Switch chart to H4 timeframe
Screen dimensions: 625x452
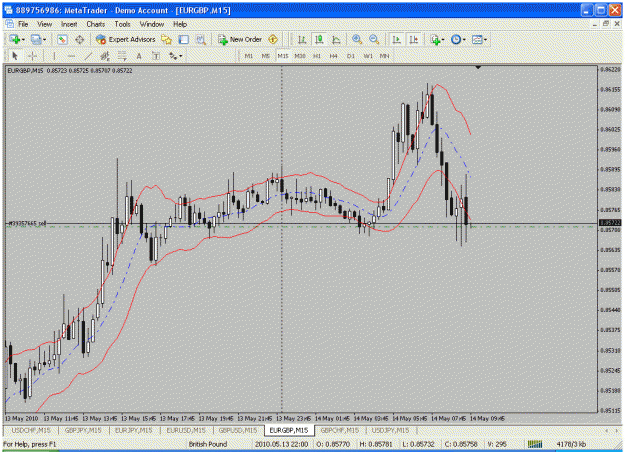point(334,56)
